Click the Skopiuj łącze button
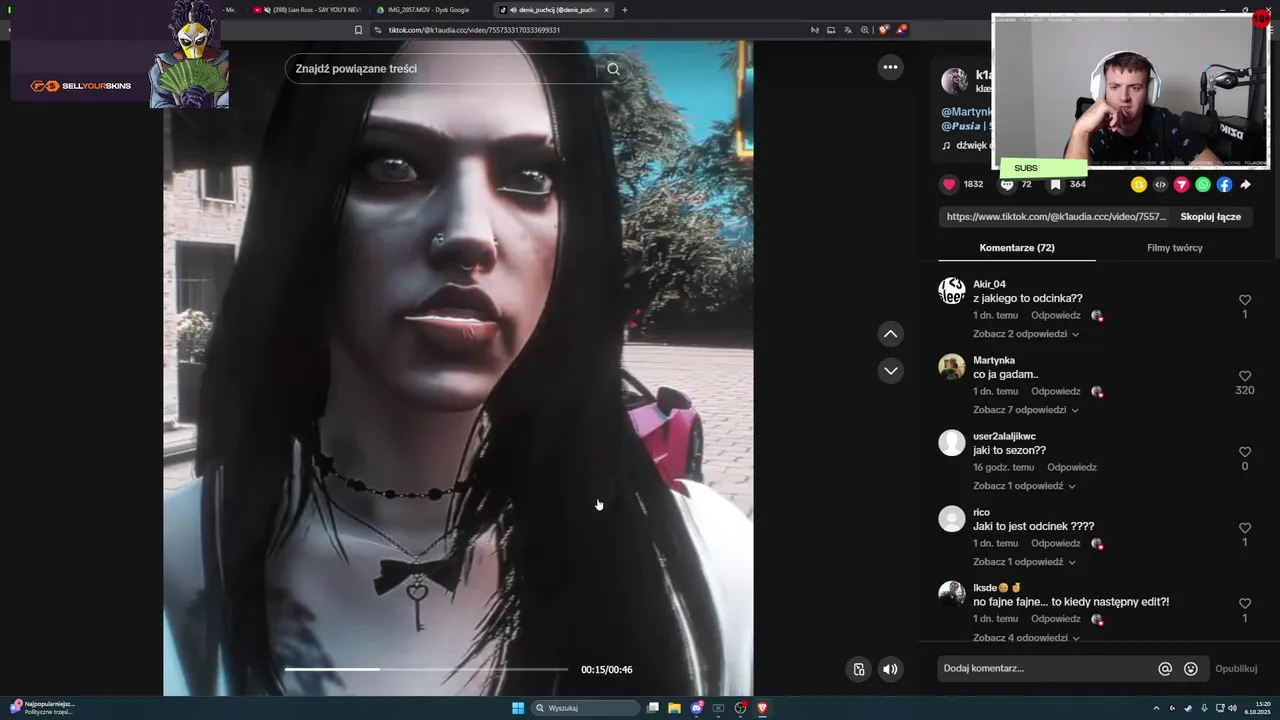This screenshot has width=1280, height=720. (1210, 216)
